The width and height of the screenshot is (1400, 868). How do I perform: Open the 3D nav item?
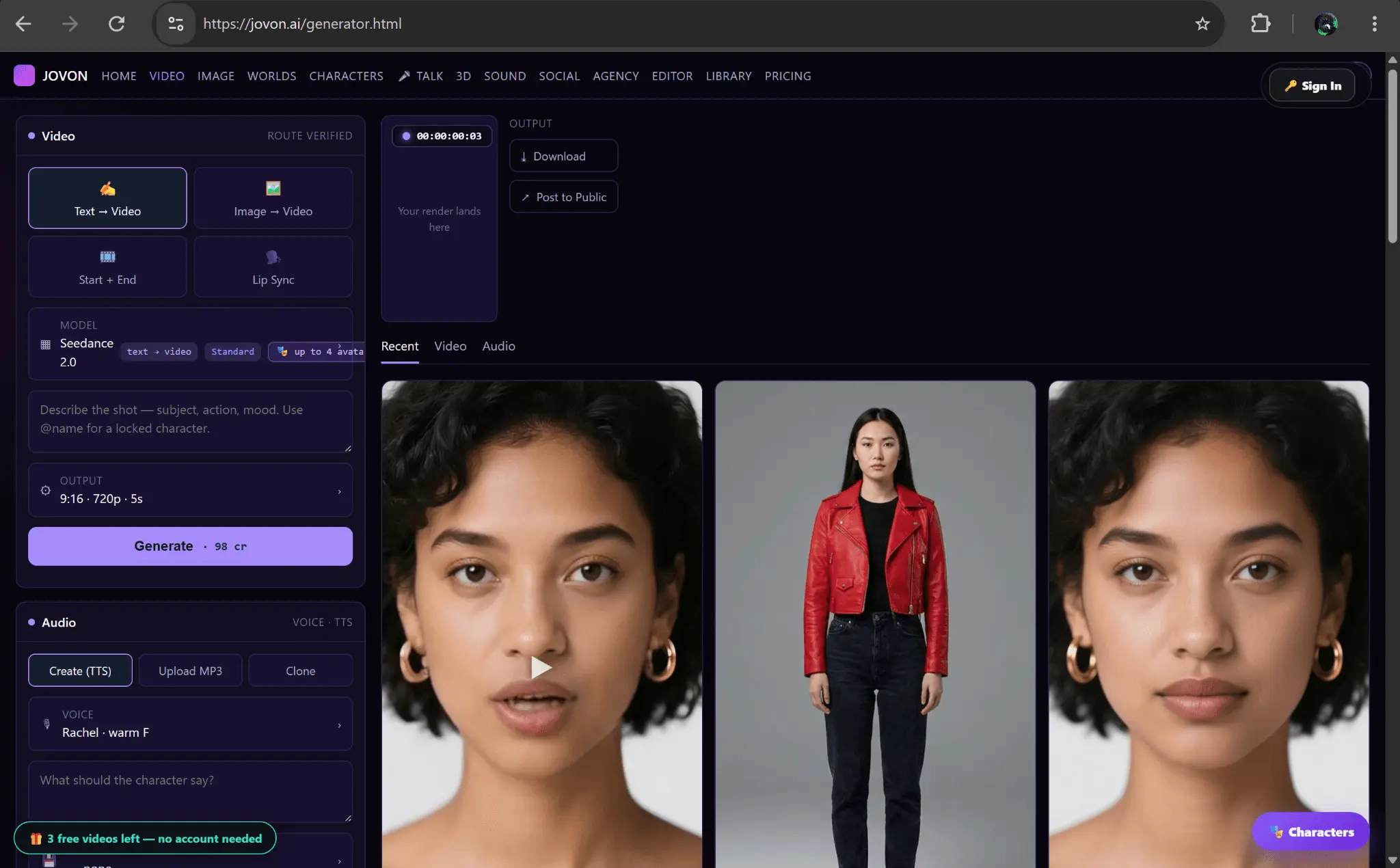click(463, 76)
